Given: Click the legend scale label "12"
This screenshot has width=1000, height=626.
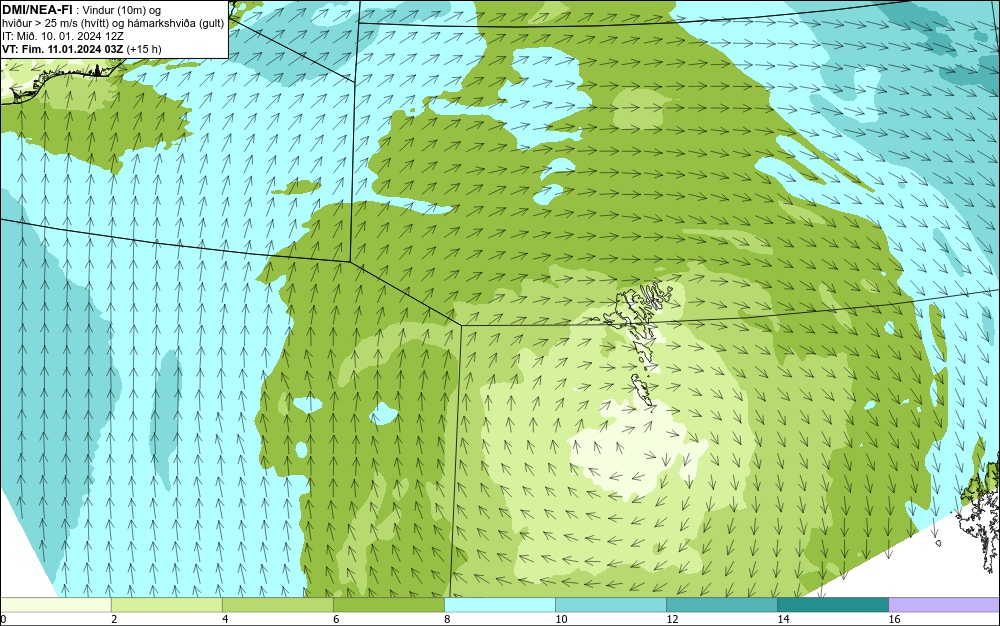Looking at the screenshot, I should tap(672, 619).
